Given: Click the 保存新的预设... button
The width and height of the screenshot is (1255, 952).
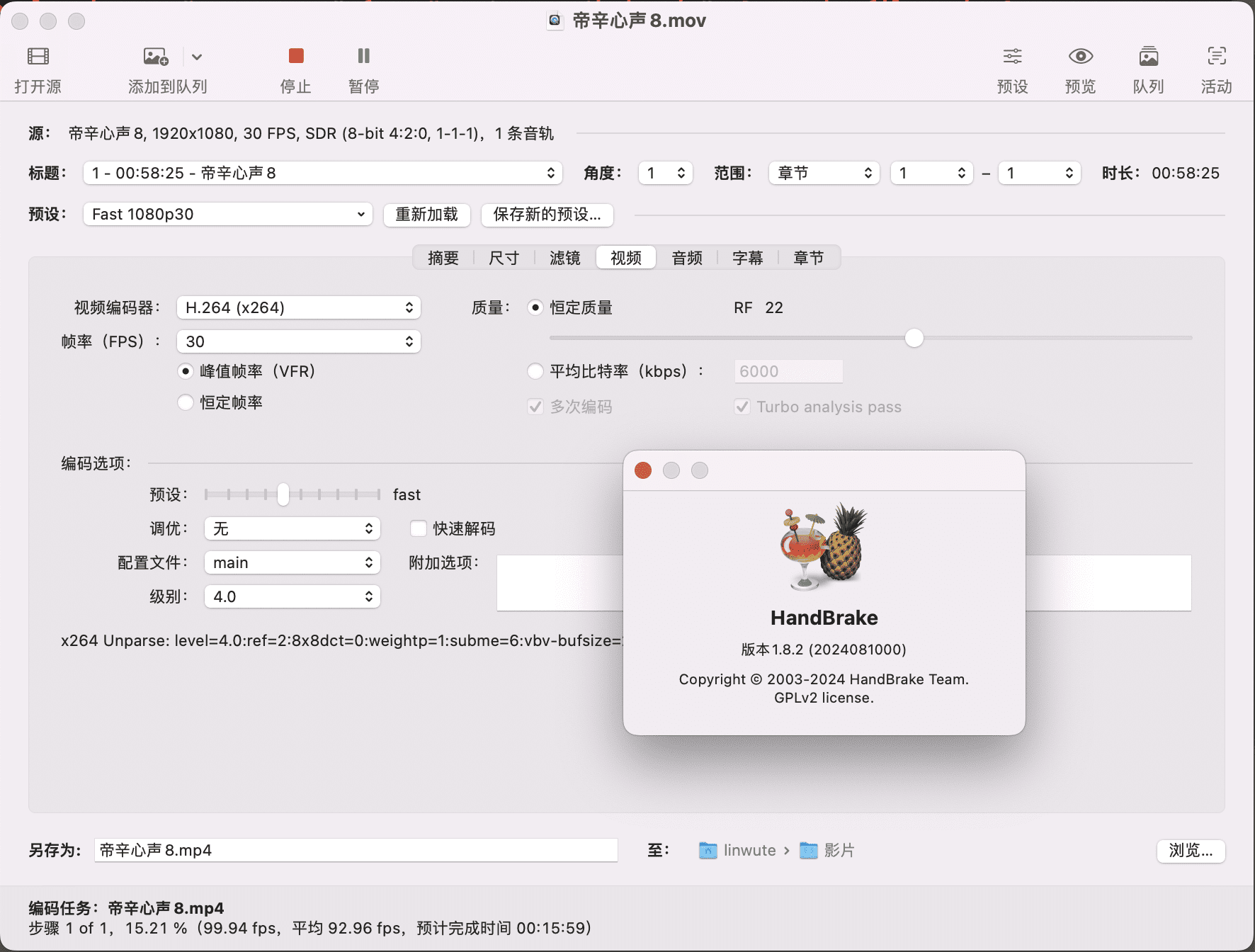Looking at the screenshot, I should click(x=547, y=215).
